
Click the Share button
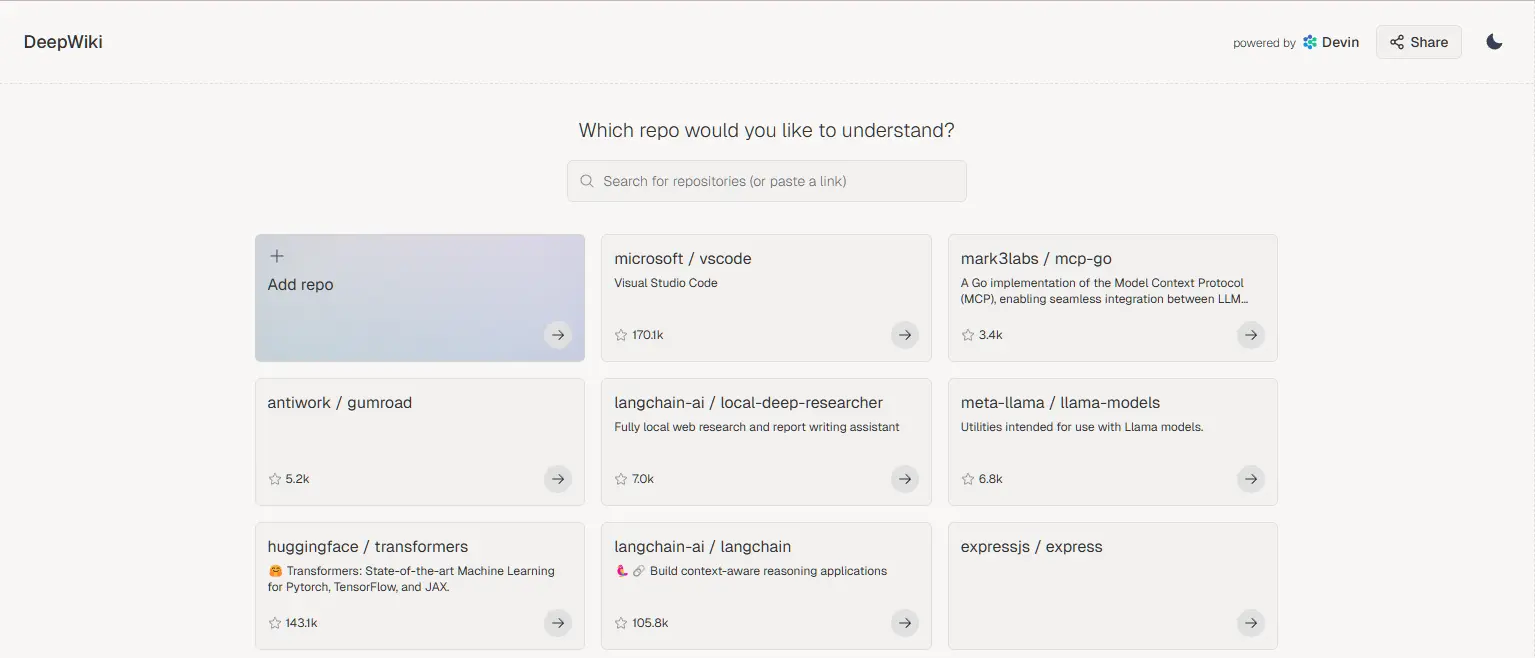(1418, 42)
